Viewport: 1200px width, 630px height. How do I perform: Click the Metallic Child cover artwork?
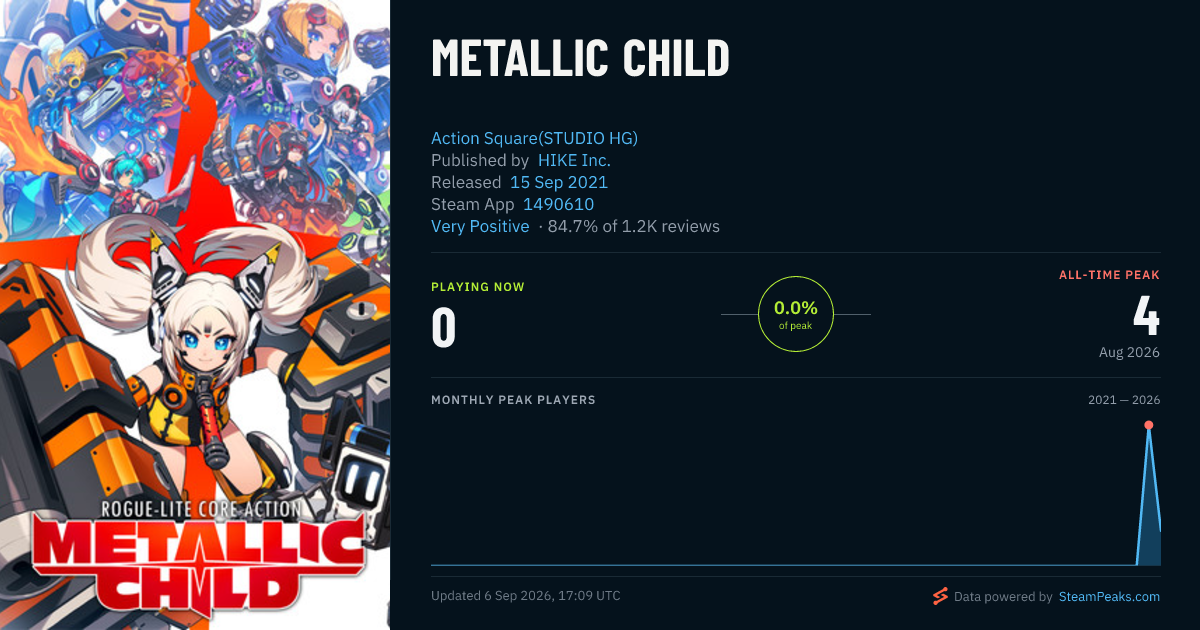pyautogui.click(x=195, y=315)
